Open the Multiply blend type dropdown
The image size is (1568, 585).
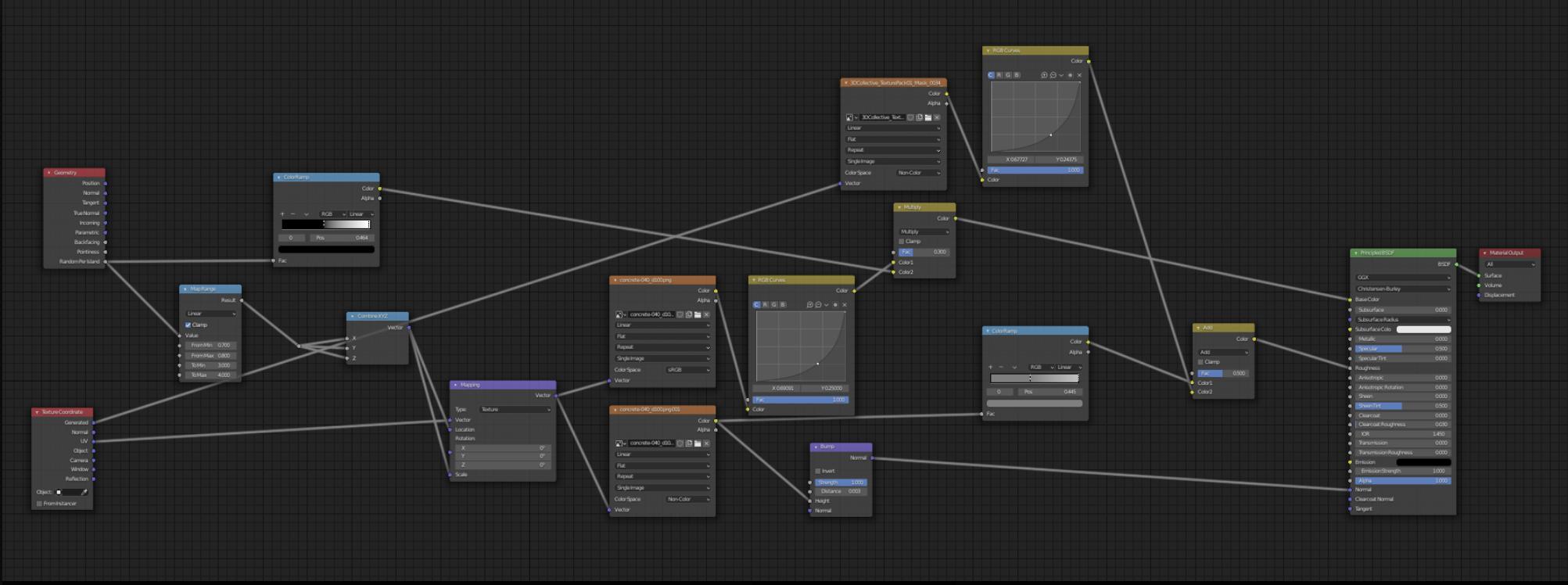pos(924,231)
